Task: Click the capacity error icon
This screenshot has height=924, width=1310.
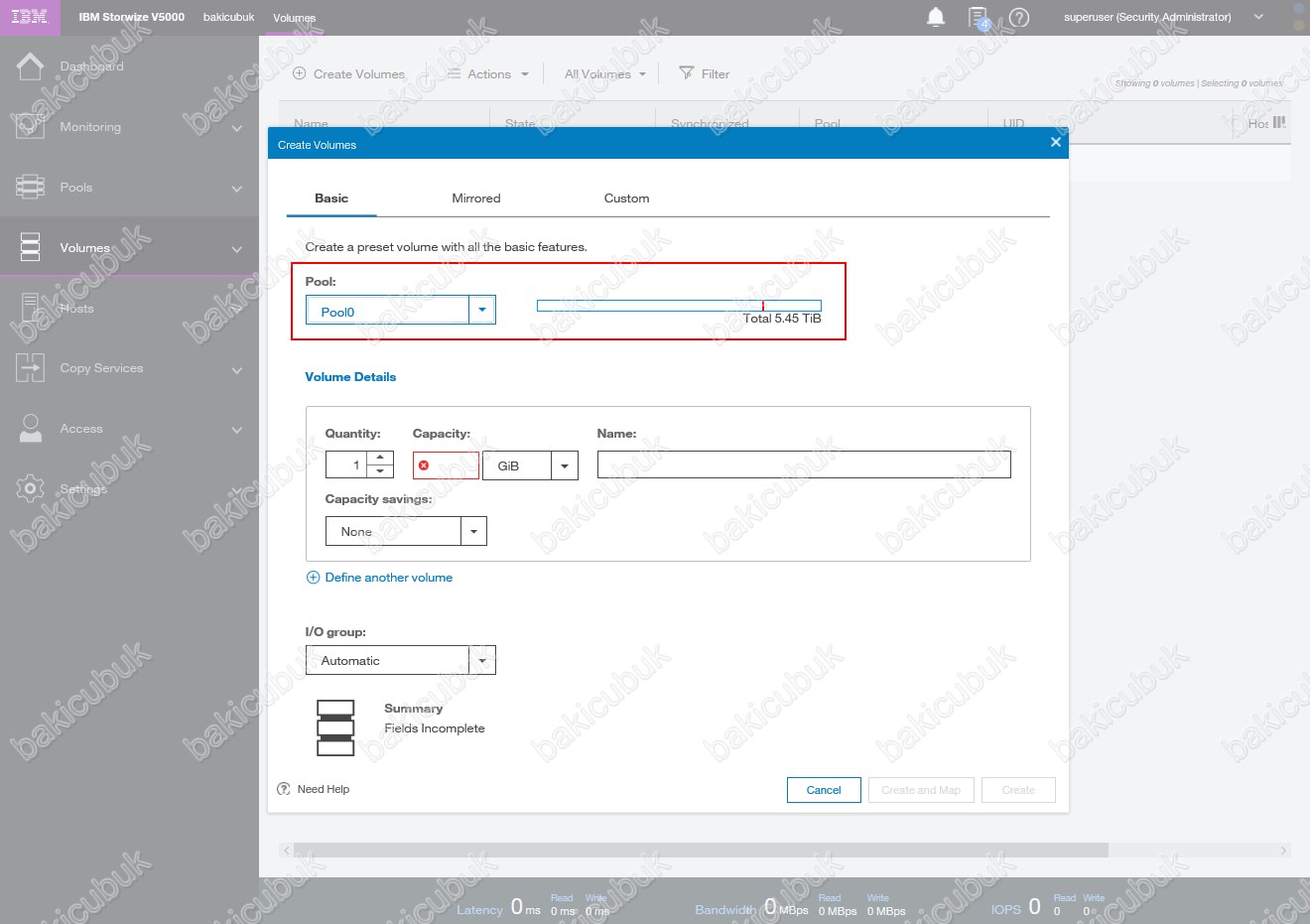Action: [424, 465]
